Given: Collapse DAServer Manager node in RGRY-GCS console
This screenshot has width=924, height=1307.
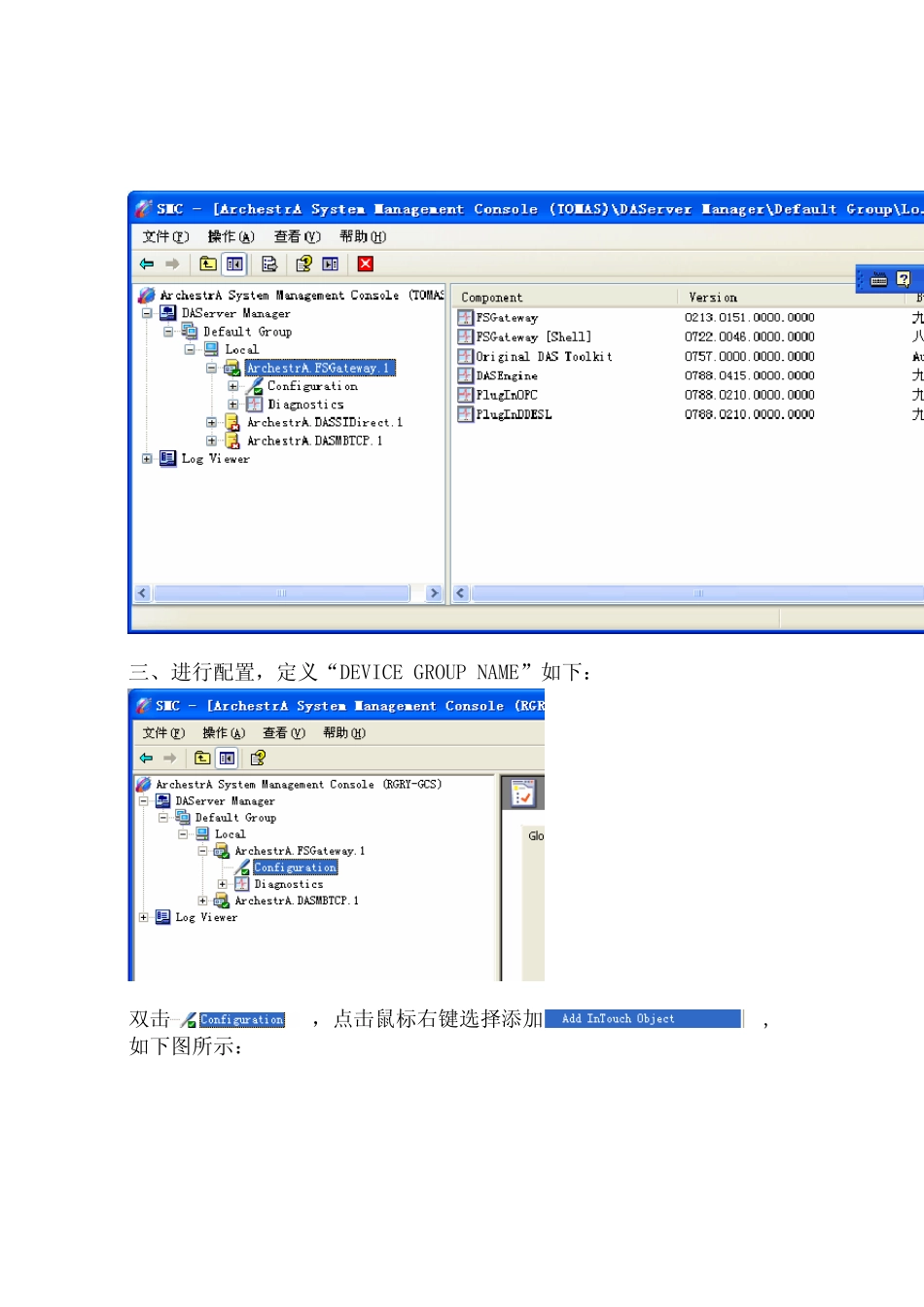Looking at the screenshot, I should point(143,801).
